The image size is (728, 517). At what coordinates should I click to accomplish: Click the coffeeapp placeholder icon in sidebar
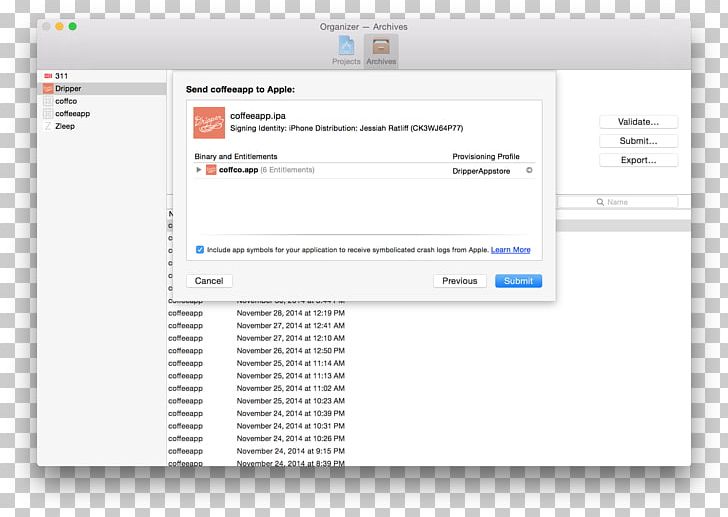[48, 113]
